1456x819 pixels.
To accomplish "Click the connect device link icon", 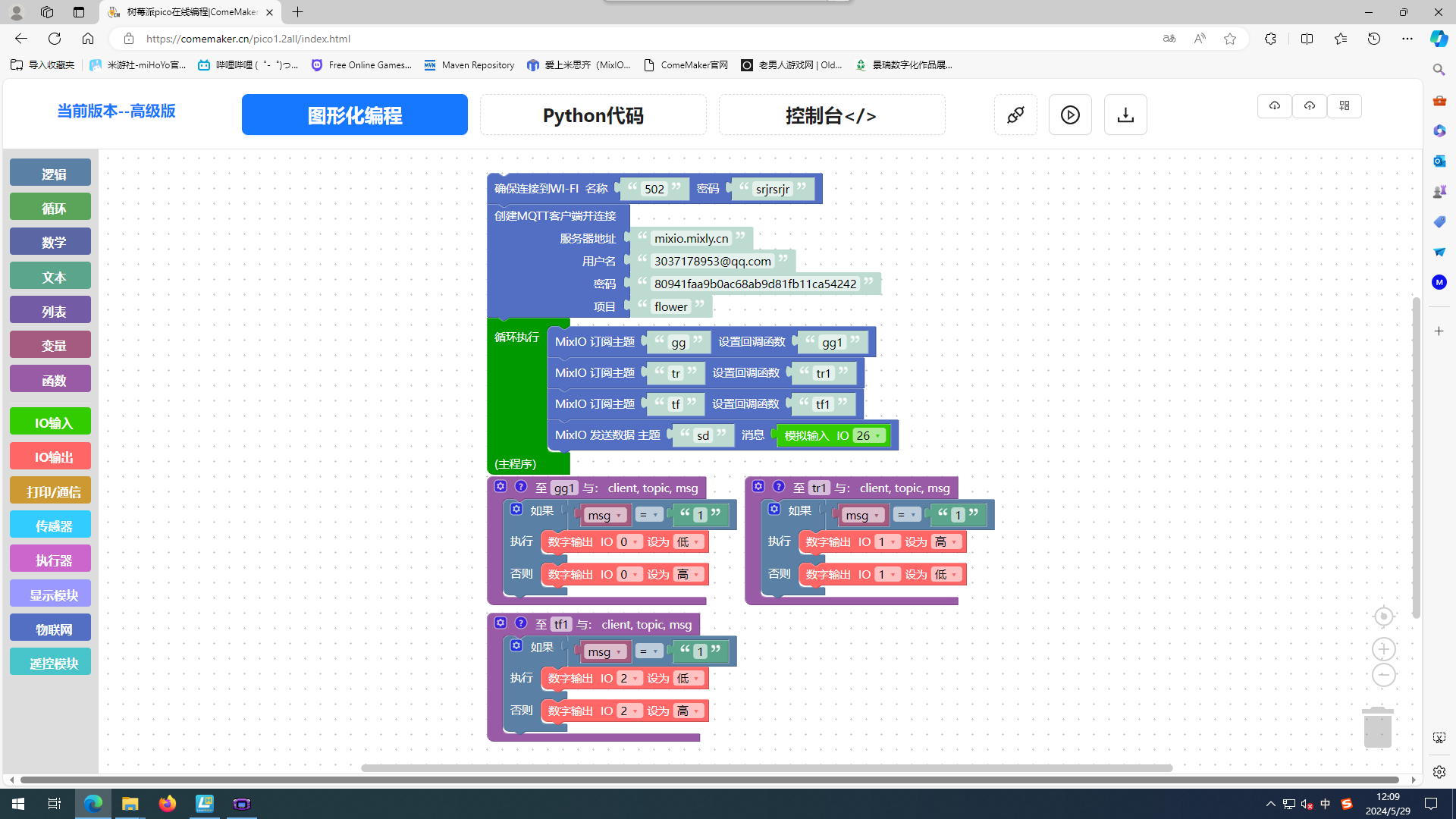I will click(x=1015, y=115).
